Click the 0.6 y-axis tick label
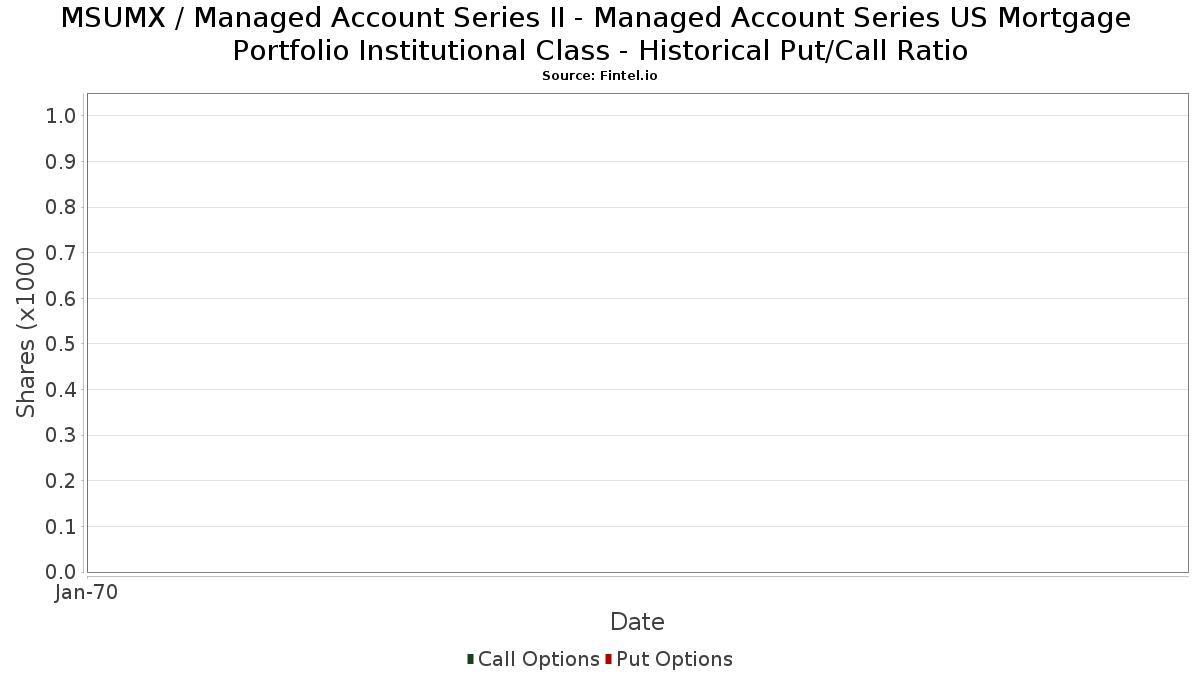This screenshot has width=1200, height=675. [61, 299]
